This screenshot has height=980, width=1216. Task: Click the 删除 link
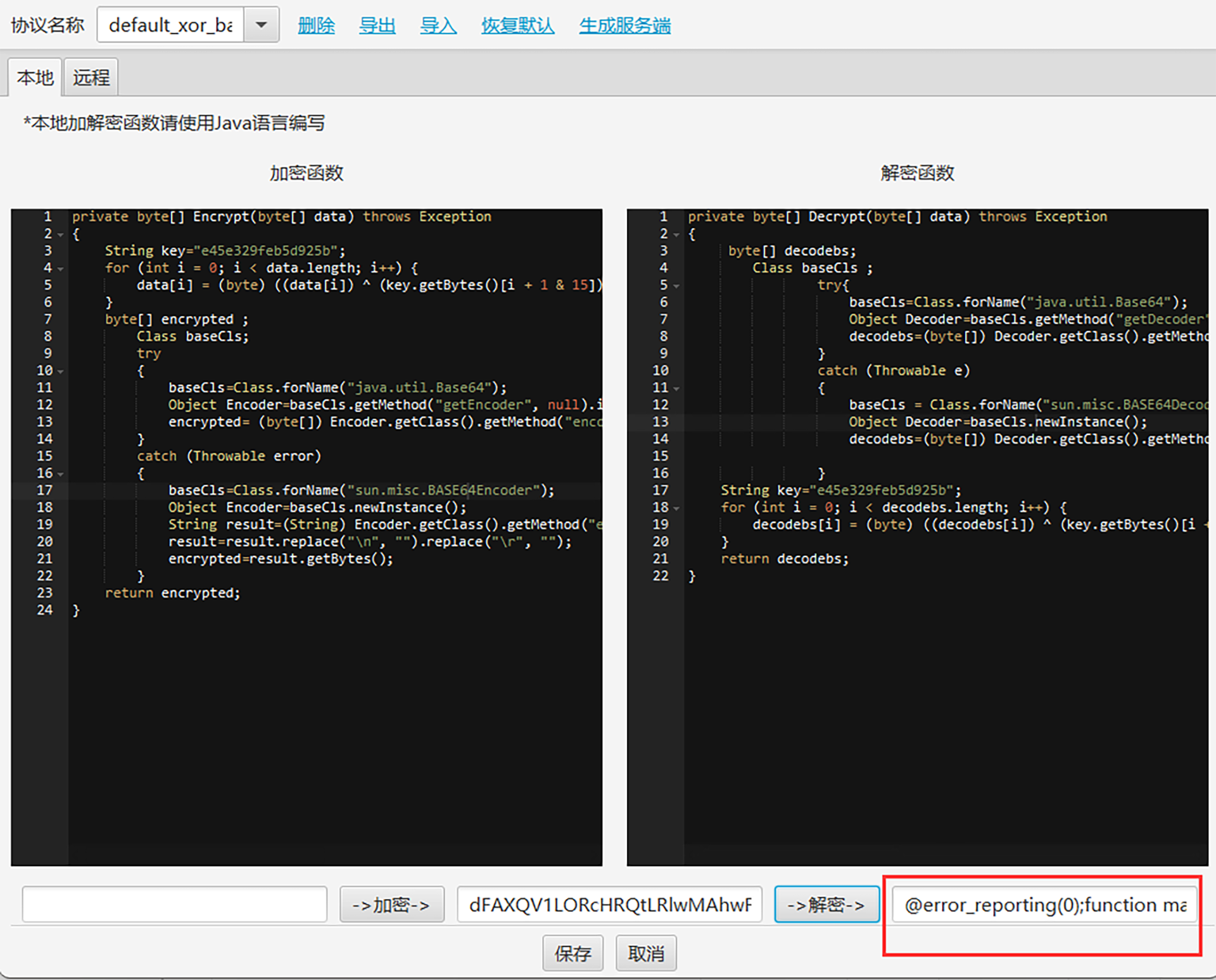(x=316, y=25)
